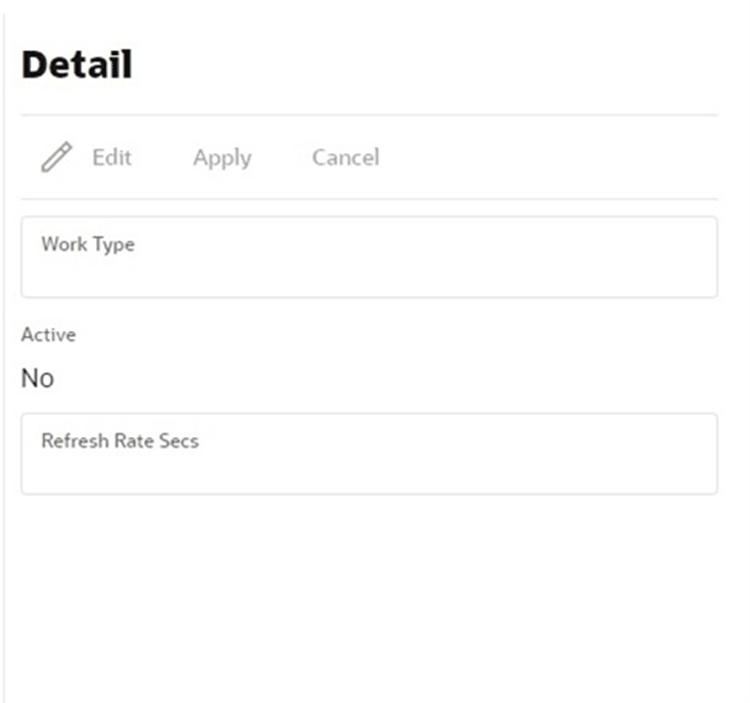Cancel the detail edits
The height and width of the screenshot is (703, 750).
pyautogui.click(x=346, y=157)
